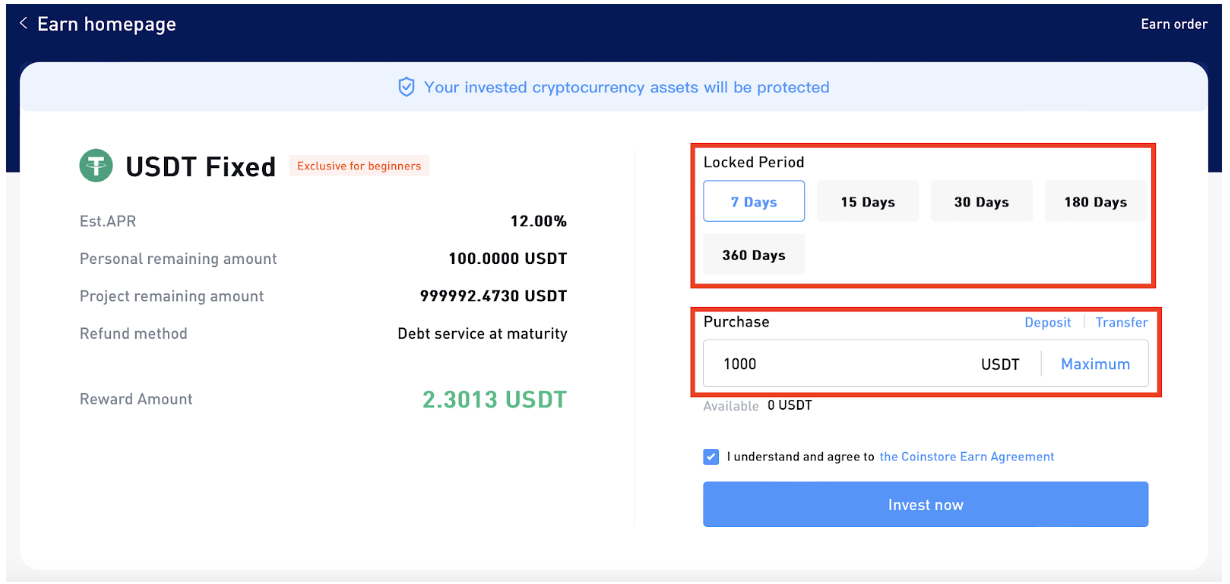
Task: Choose the 360 Days locked period
Action: pos(754,254)
